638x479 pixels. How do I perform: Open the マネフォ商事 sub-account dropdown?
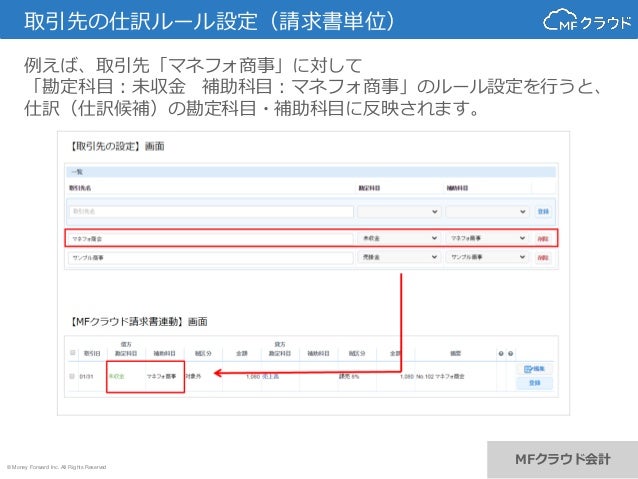487,238
